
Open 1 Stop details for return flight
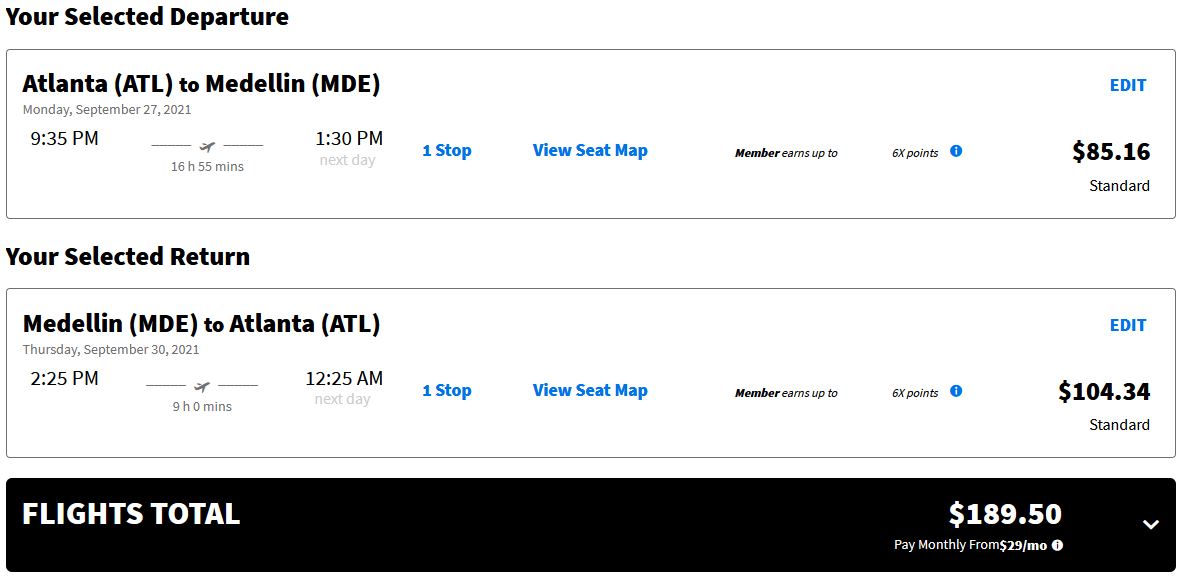[447, 390]
